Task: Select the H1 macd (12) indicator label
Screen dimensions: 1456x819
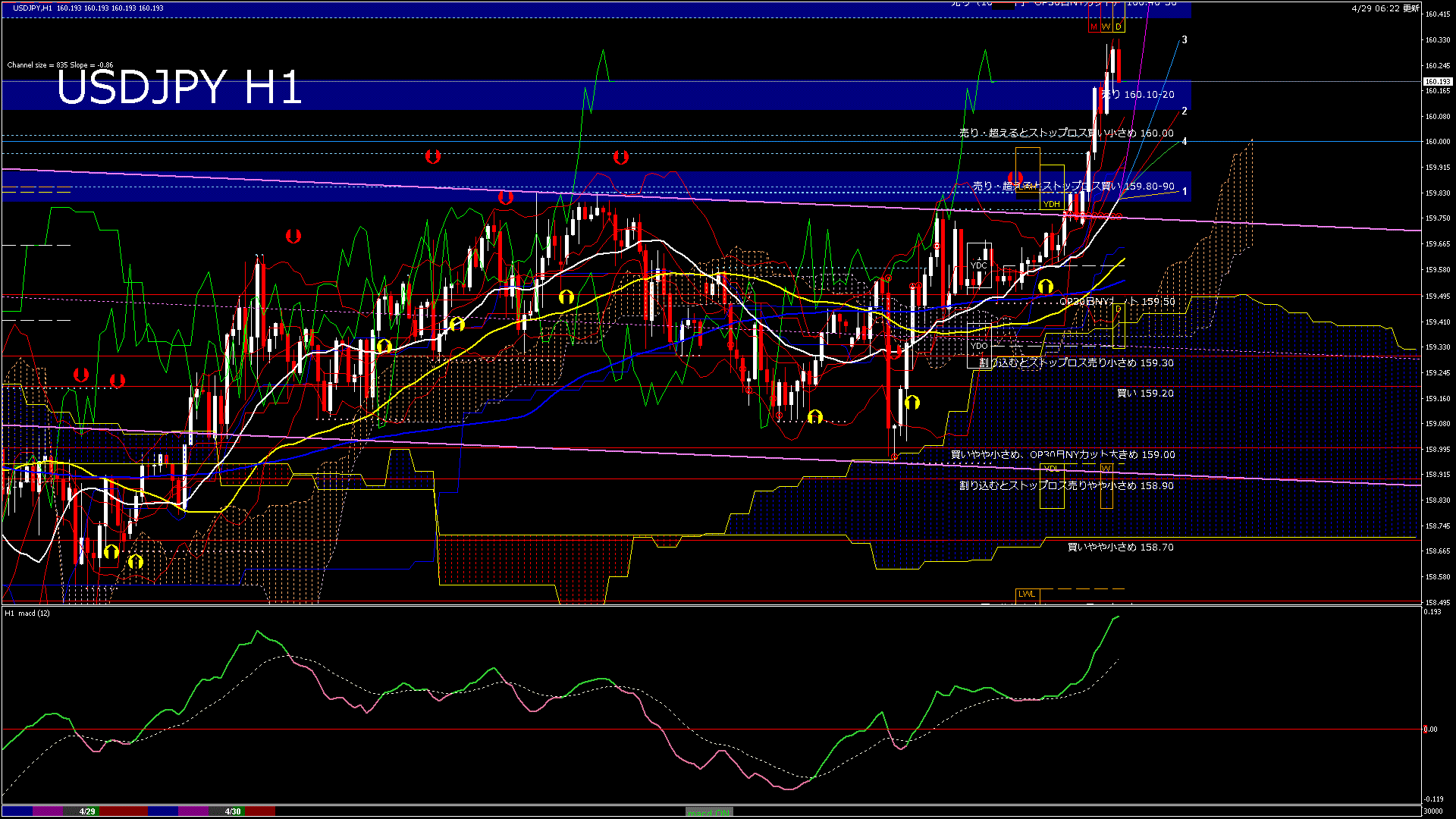Action: [x=27, y=613]
